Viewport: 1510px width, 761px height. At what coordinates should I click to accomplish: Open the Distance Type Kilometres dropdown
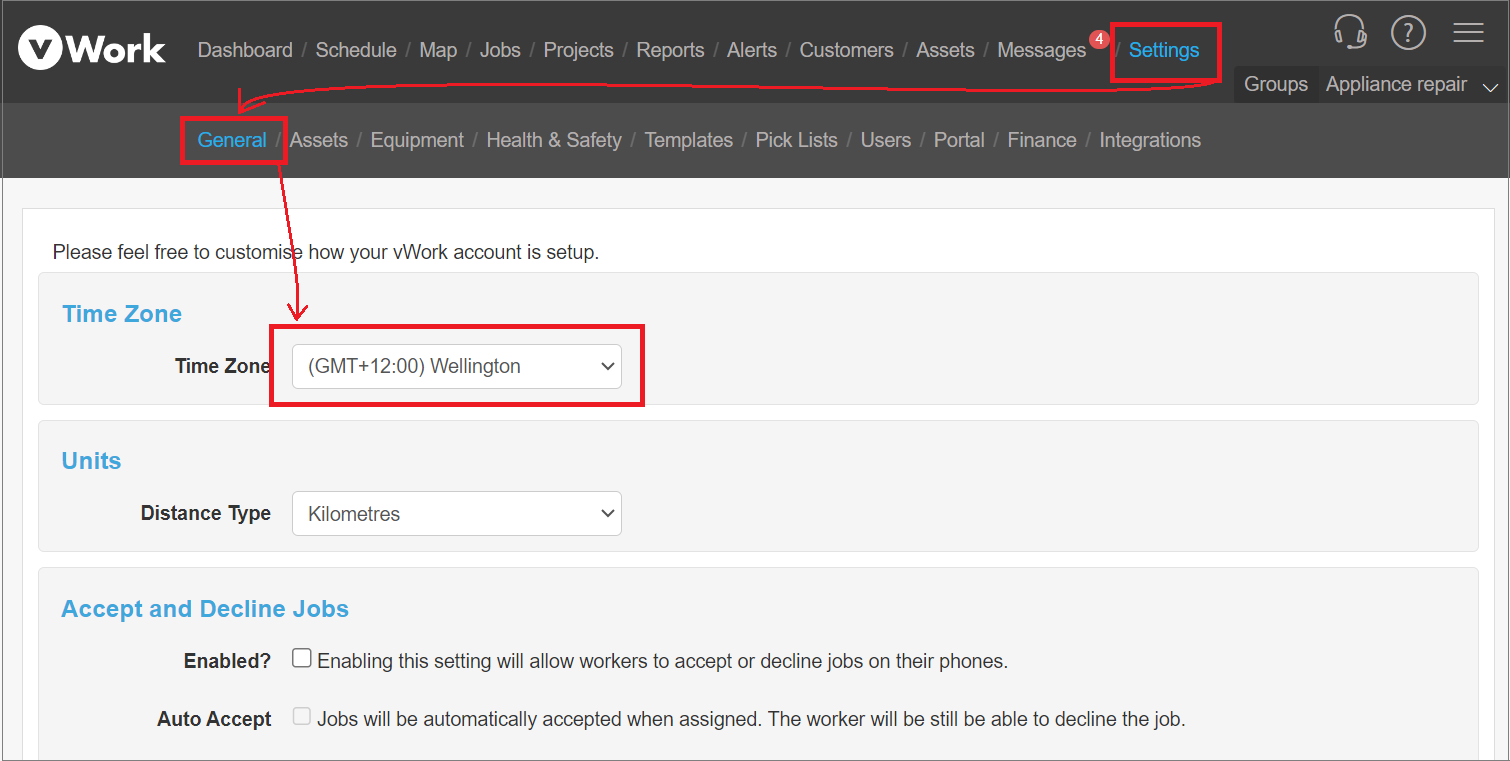[457, 513]
